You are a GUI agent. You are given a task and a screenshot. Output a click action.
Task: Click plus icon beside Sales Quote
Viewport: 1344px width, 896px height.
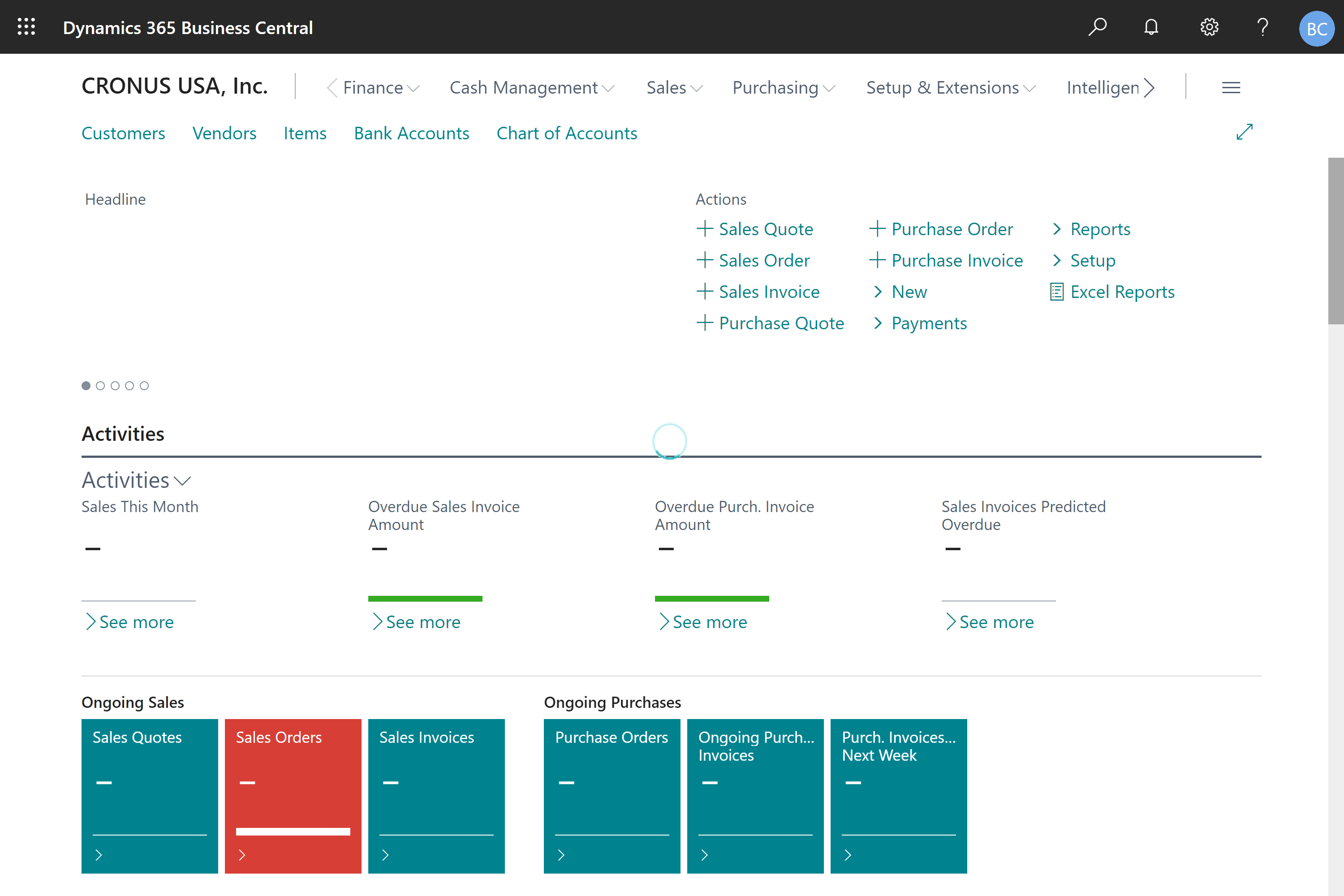pyautogui.click(x=705, y=228)
